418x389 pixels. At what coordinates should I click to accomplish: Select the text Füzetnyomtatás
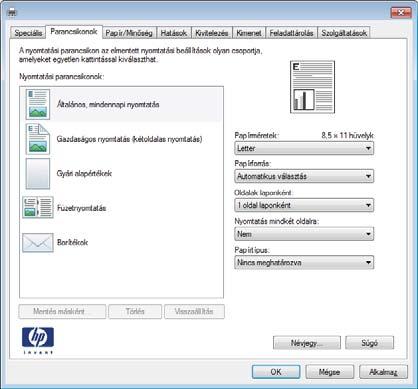pos(81,208)
